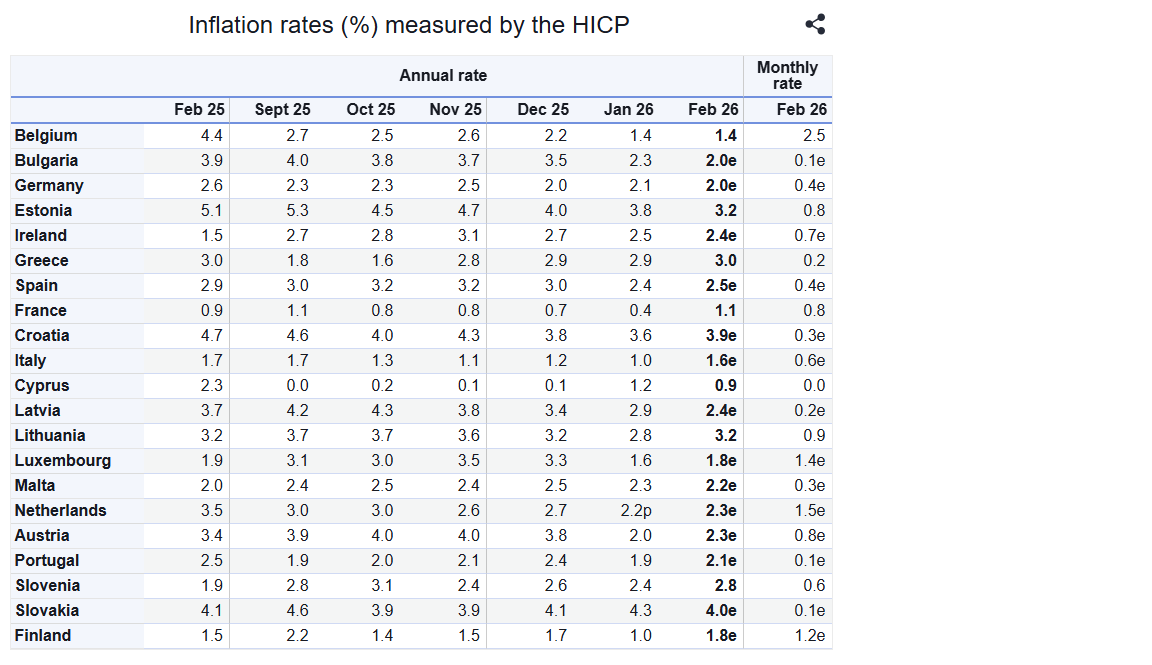Click Slovakia's Feb 26 annual value 4.0e
1152x665 pixels.
[x=721, y=611]
